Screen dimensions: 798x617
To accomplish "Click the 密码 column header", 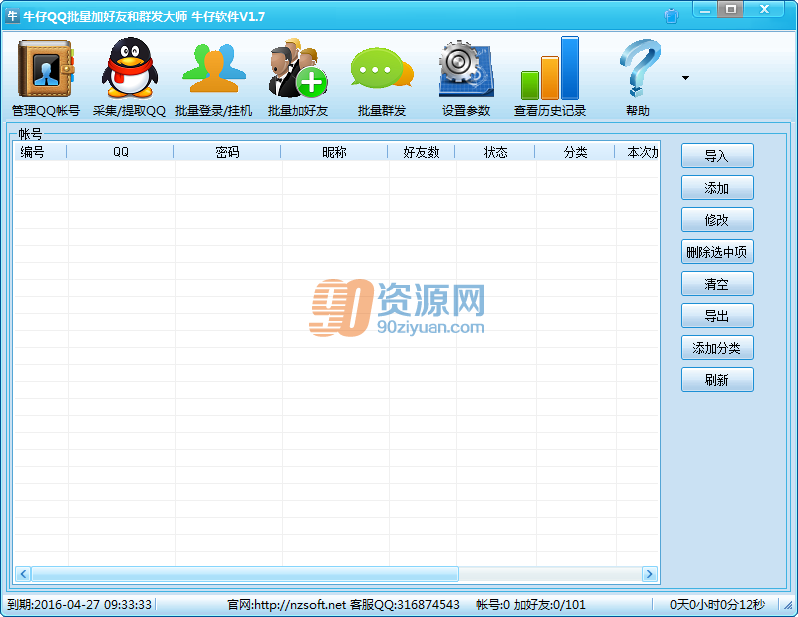I will tap(227, 152).
